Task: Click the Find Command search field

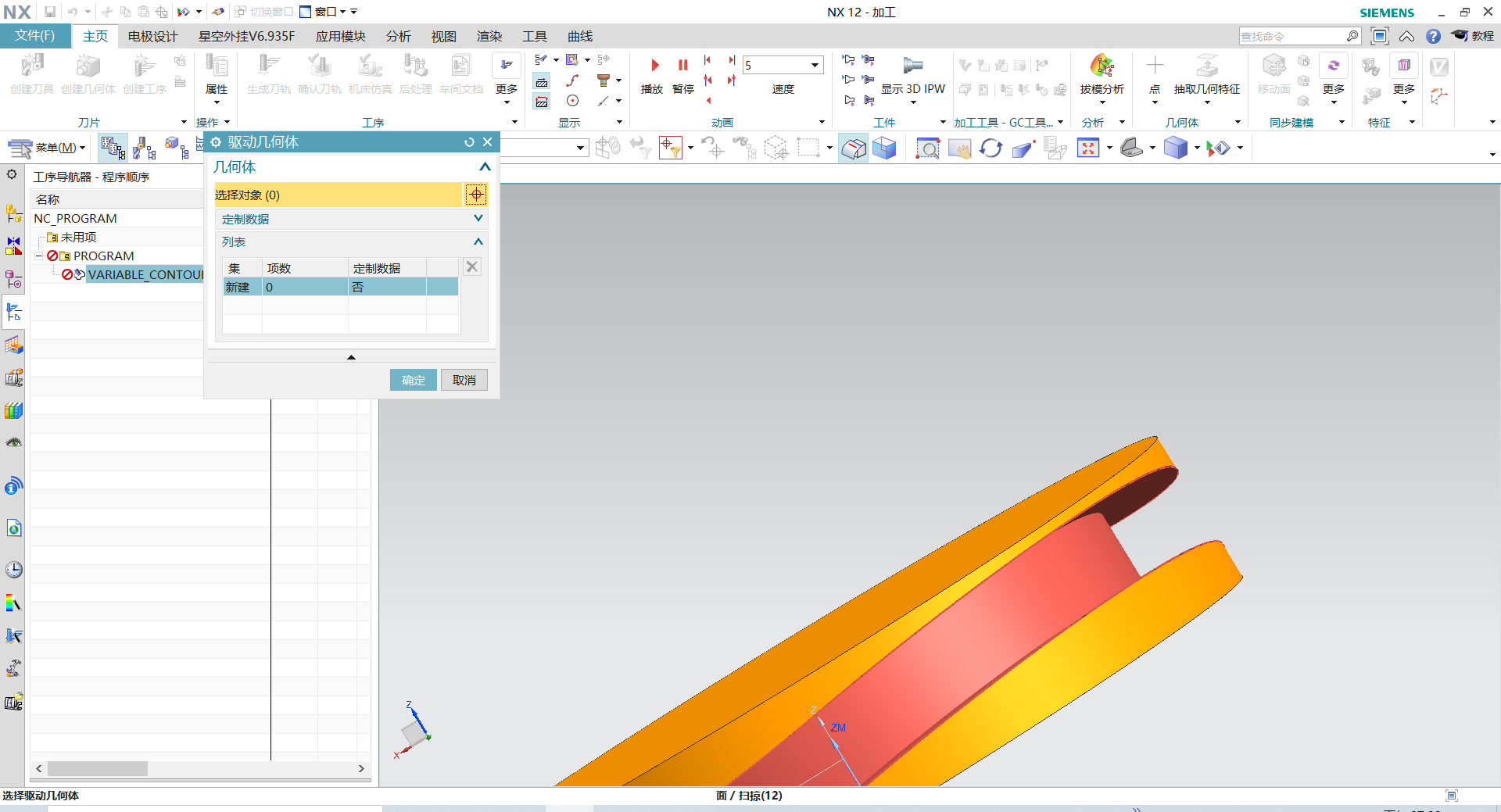Action: point(1291,36)
